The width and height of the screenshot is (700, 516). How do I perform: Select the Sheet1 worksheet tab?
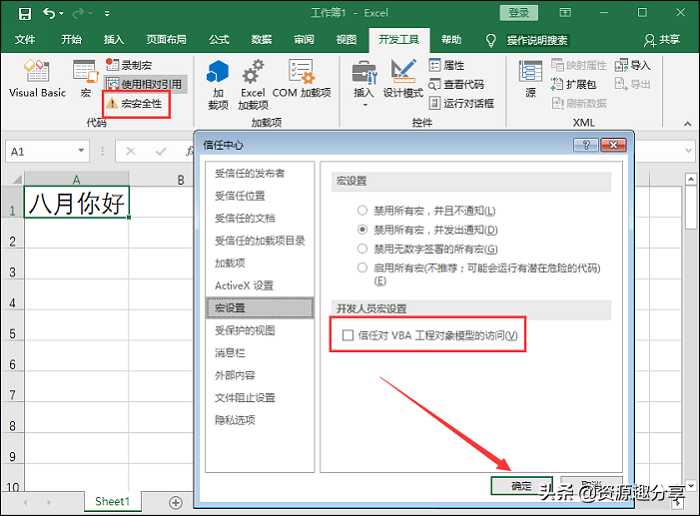pos(112,501)
